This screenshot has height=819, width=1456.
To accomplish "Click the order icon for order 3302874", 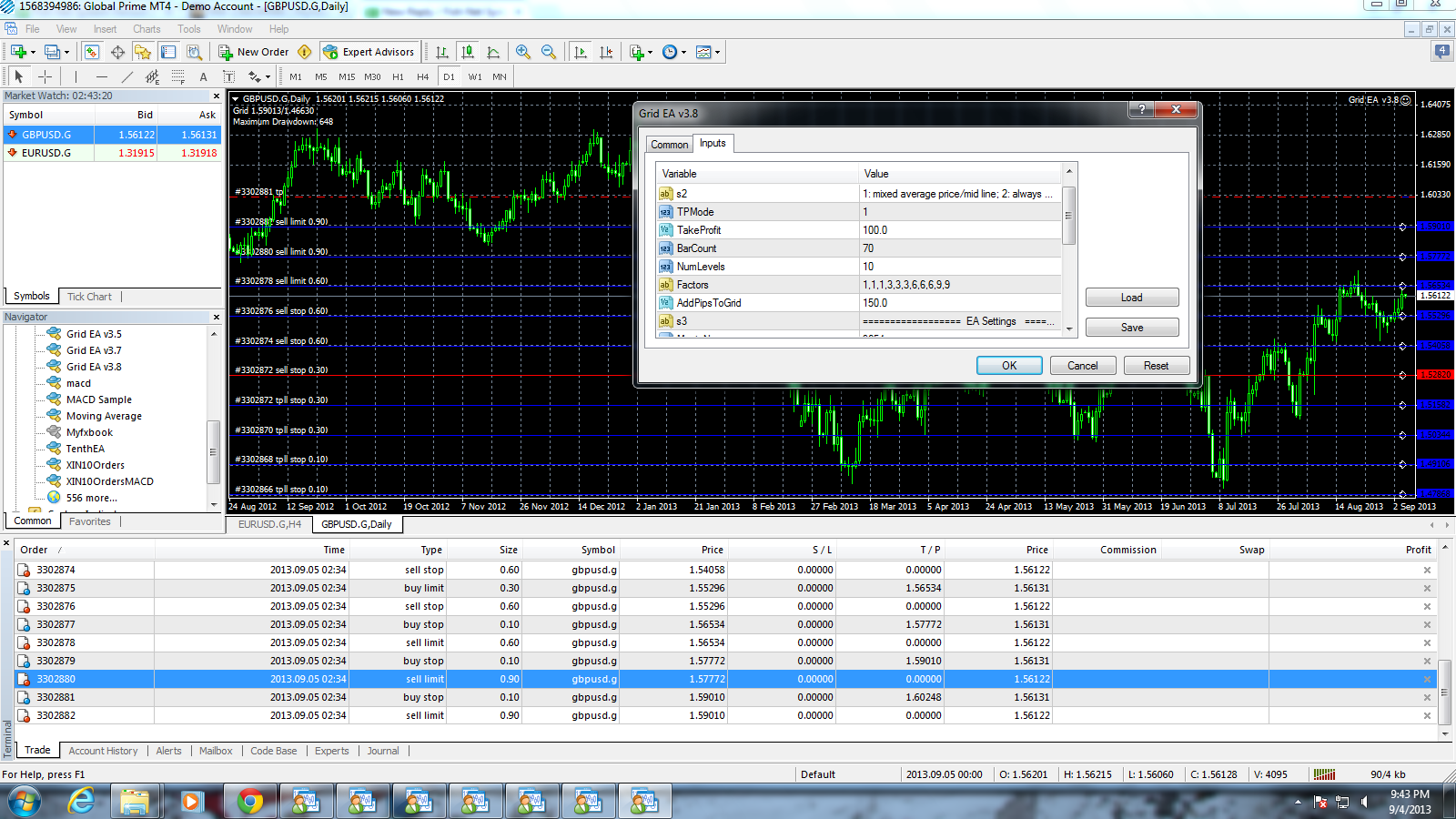I will 25,570.
